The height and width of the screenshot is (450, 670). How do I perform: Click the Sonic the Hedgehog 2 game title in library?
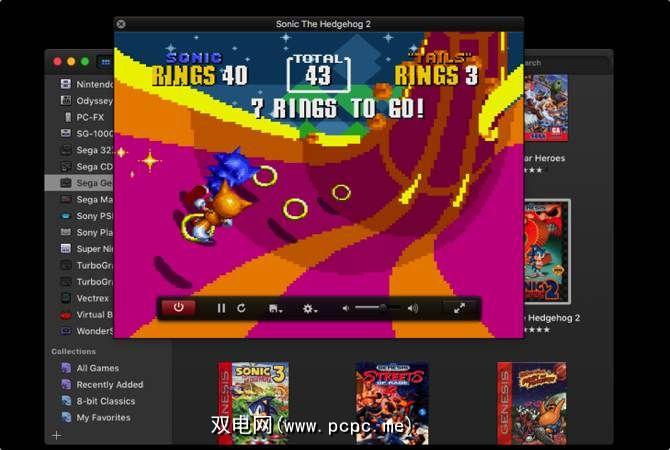(x=552, y=318)
